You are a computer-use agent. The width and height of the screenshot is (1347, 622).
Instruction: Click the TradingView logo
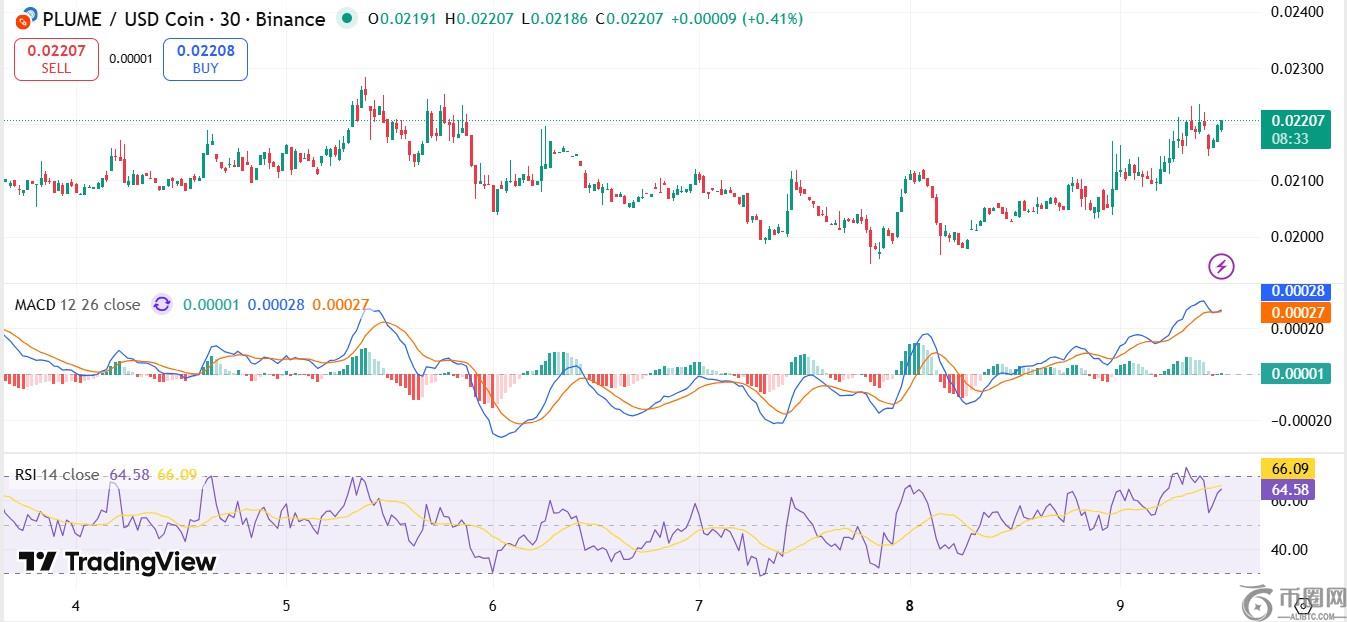(x=117, y=562)
